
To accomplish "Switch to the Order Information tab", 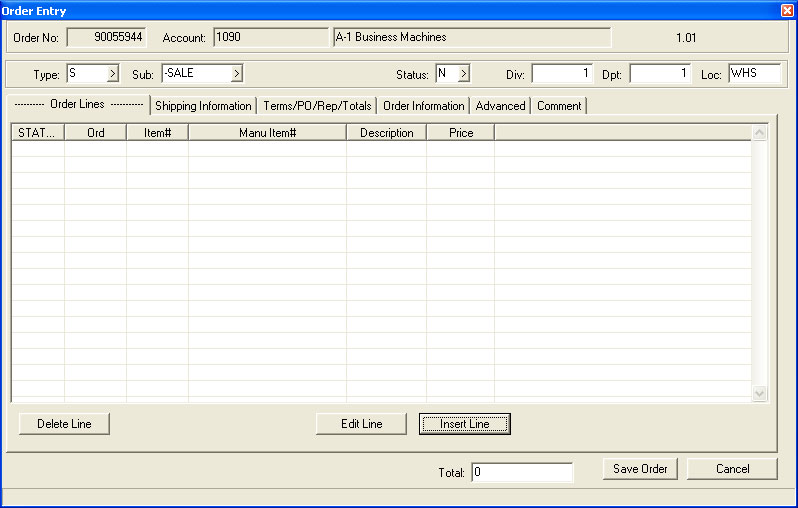I will pyautogui.click(x=423, y=106).
